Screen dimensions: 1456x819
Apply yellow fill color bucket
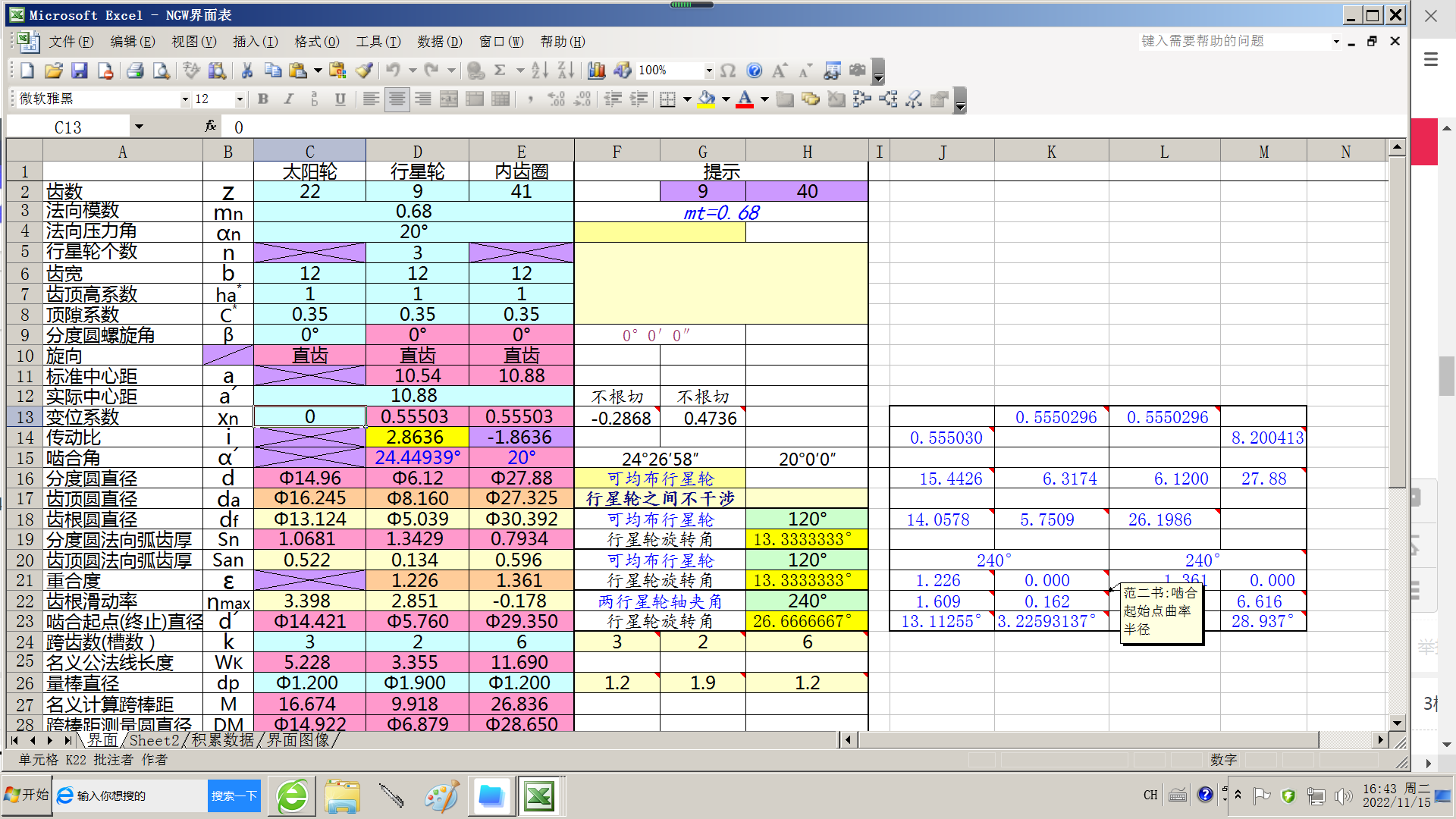(707, 99)
